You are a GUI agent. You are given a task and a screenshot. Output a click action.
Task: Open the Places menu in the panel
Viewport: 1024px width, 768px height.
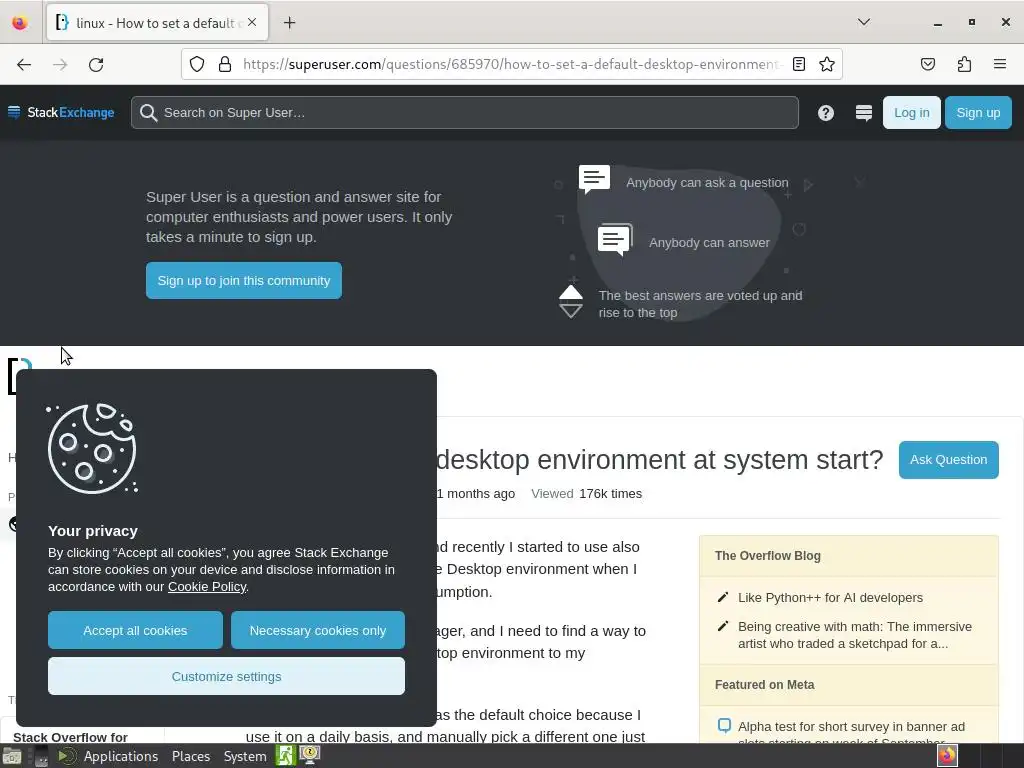[x=191, y=756]
